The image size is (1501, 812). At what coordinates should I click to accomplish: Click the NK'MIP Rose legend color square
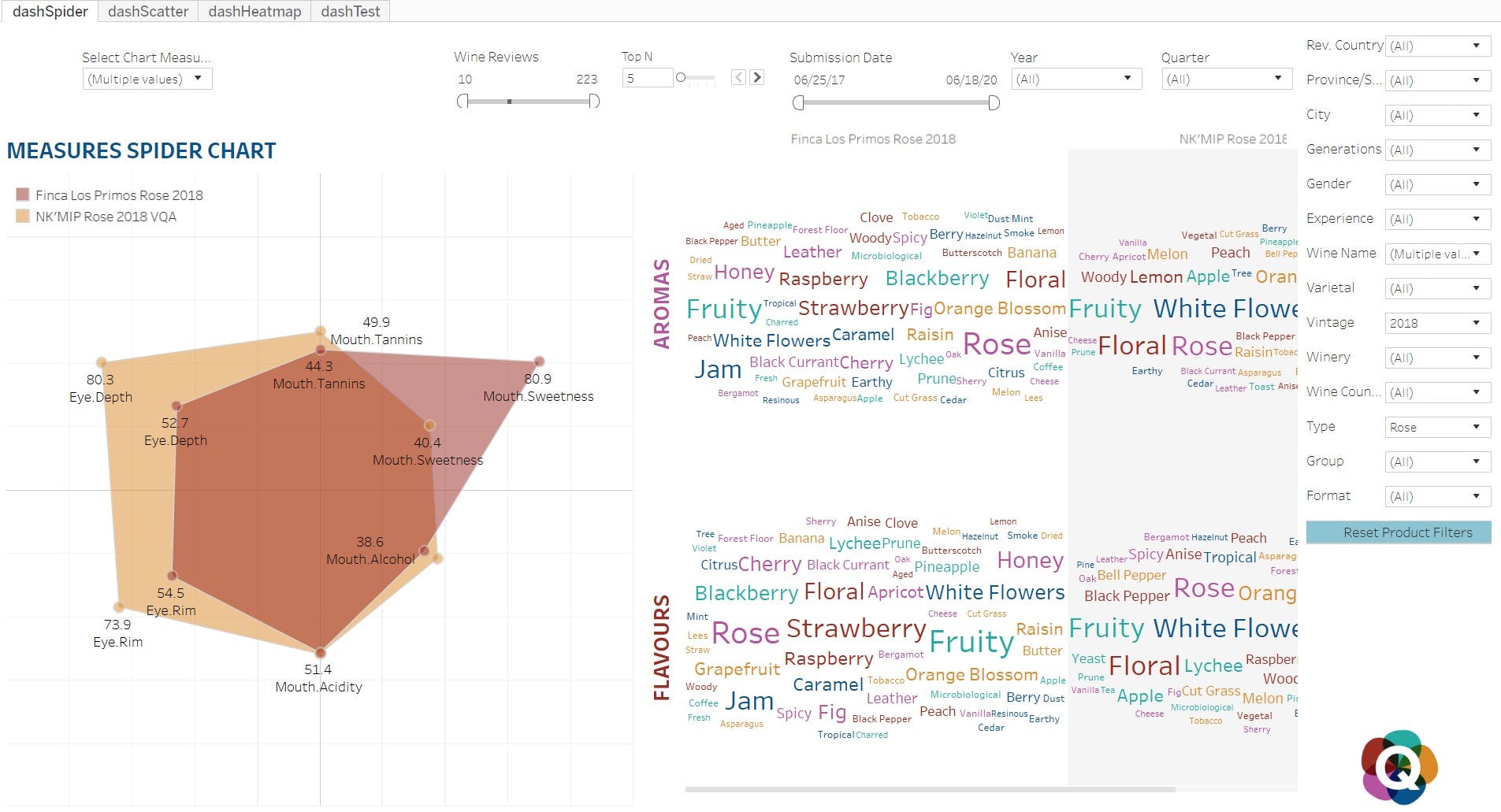tap(23, 216)
